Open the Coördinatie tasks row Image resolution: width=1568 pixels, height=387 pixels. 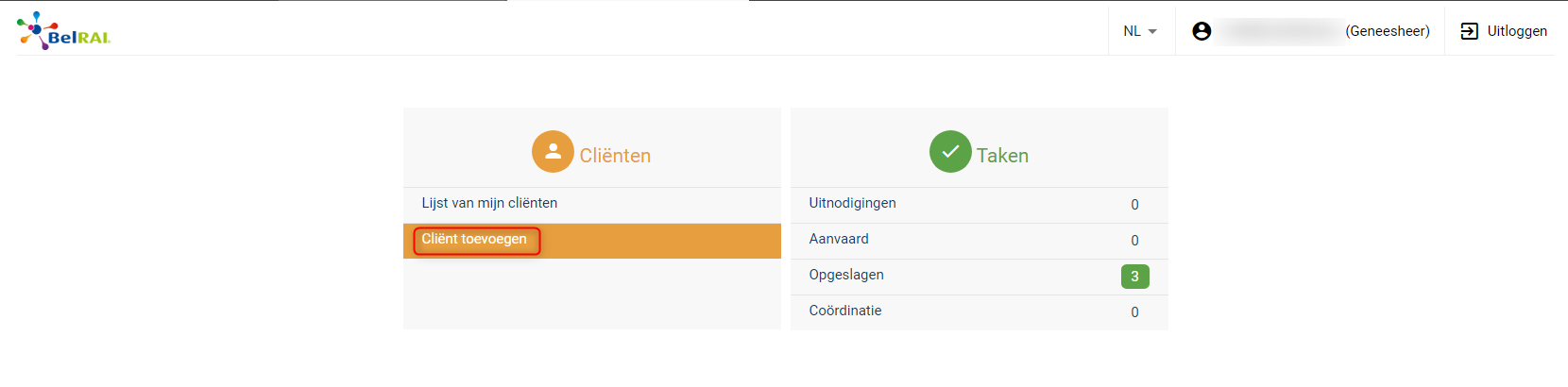[x=980, y=312]
